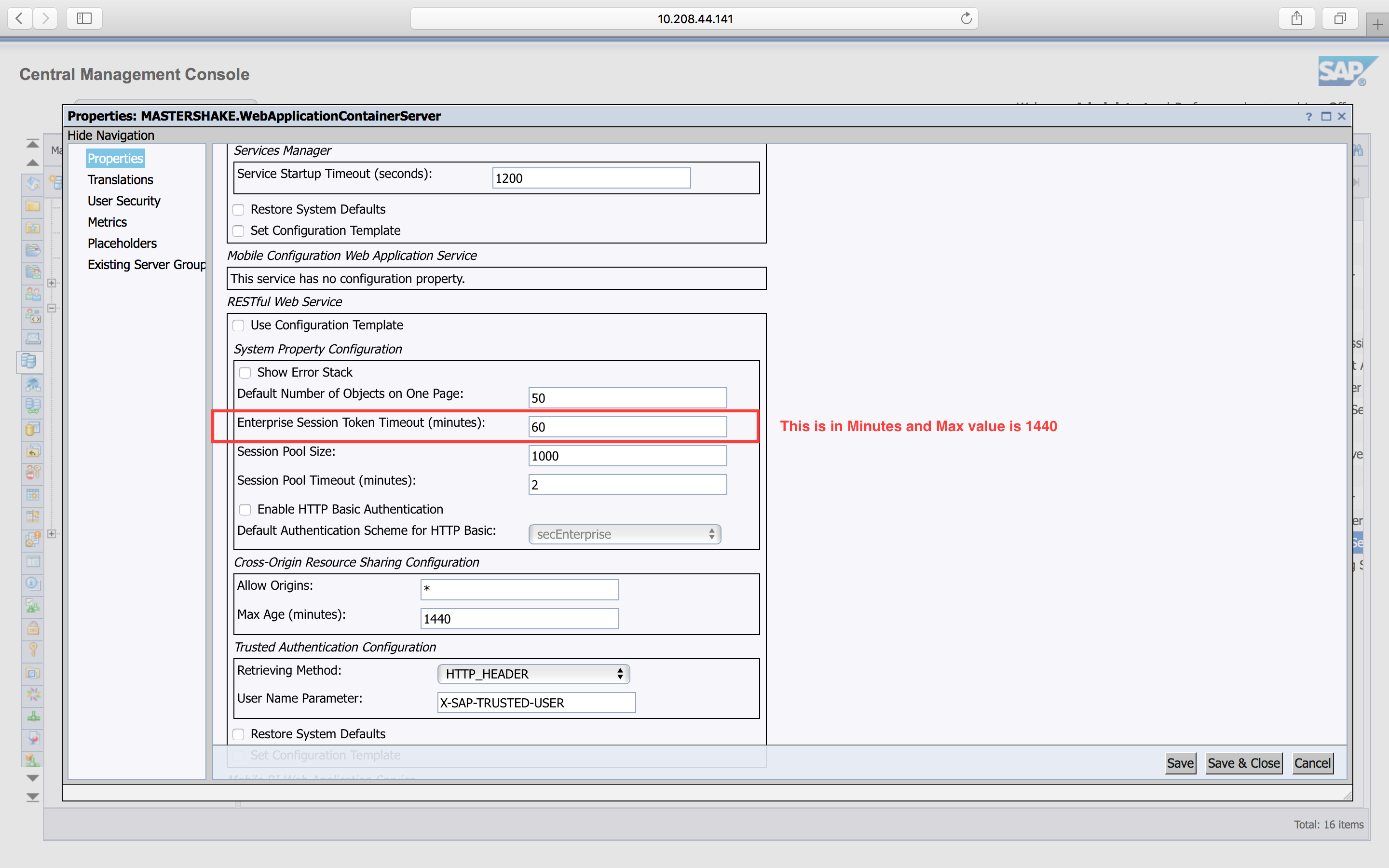Click the Folders icon in the CMC sidebar
This screenshot has height=868, width=1389.
(x=33, y=205)
